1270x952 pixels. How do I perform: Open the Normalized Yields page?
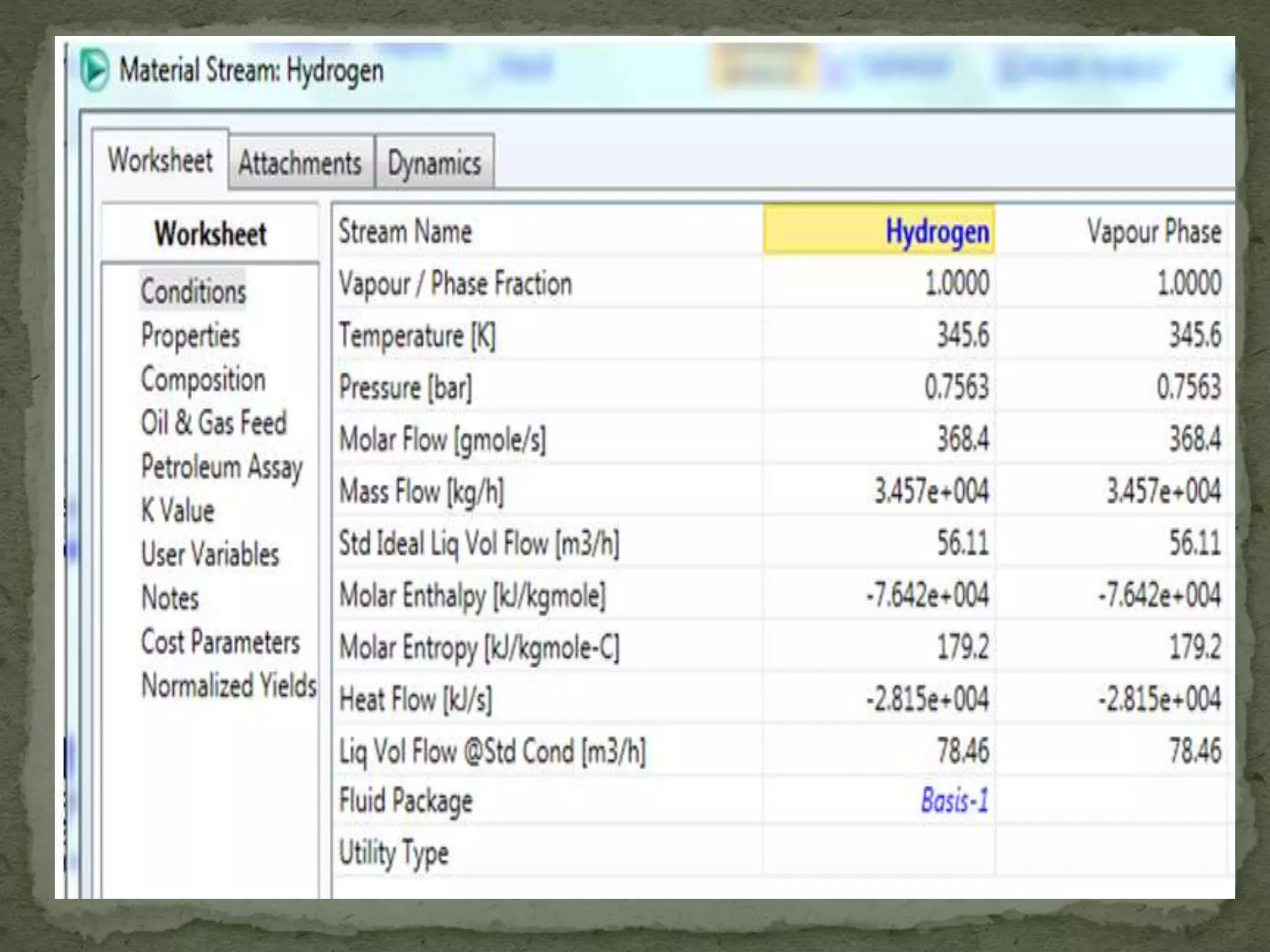(x=229, y=685)
